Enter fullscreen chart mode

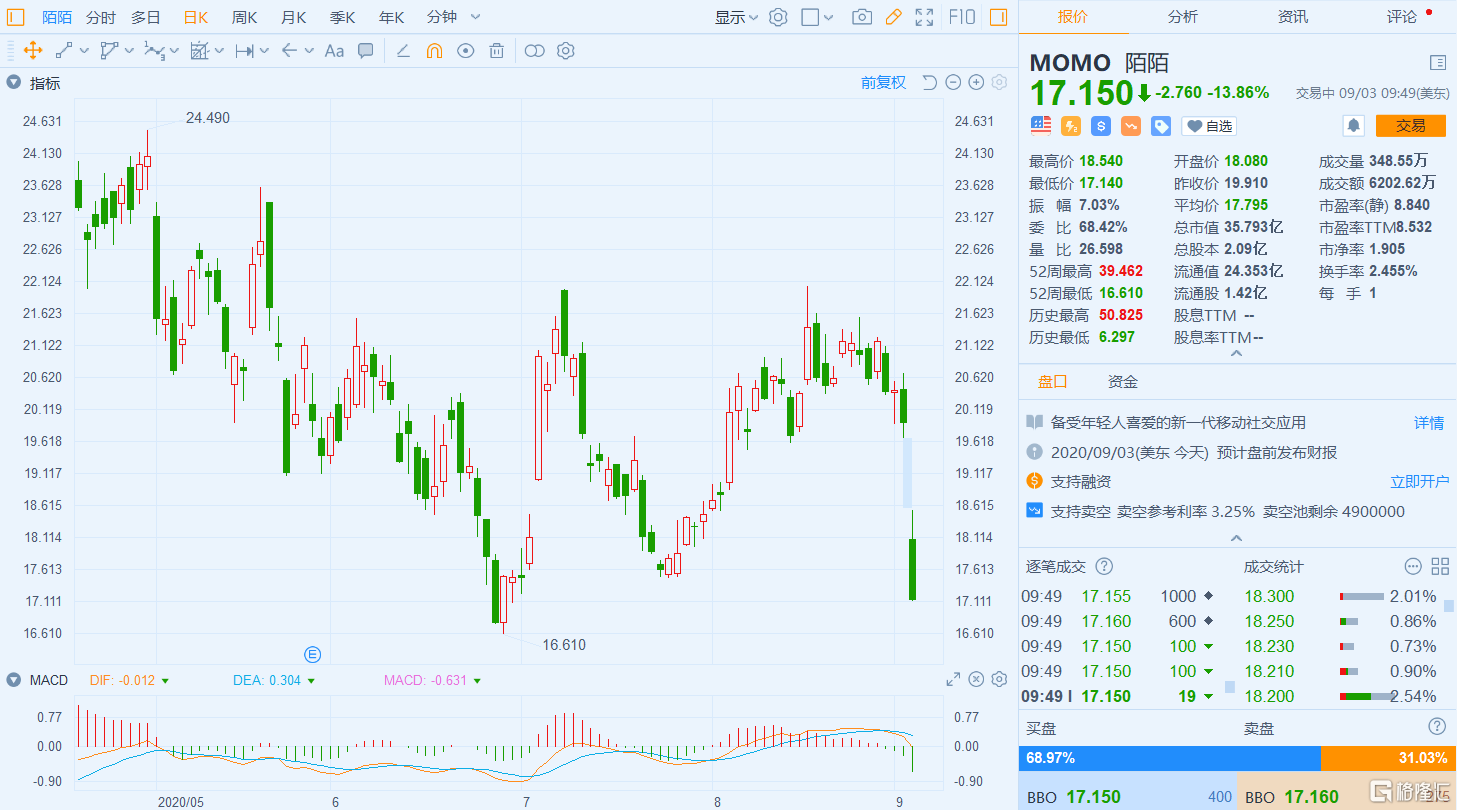coord(925,17)
